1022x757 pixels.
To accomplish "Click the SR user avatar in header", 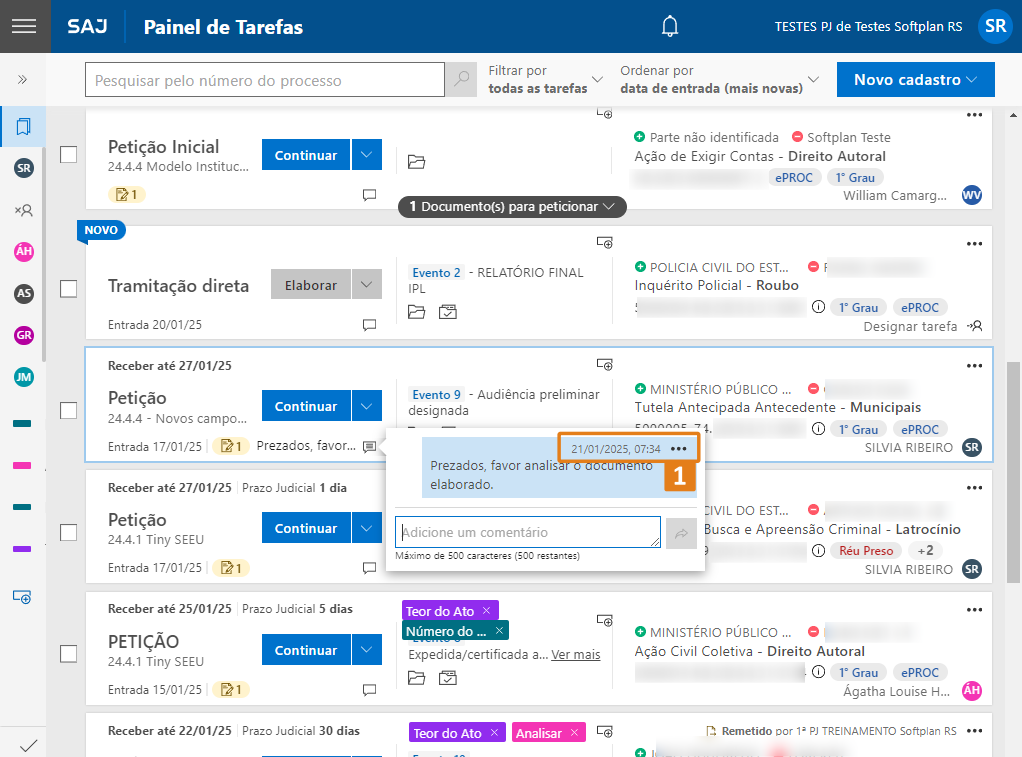I will 994,27.
